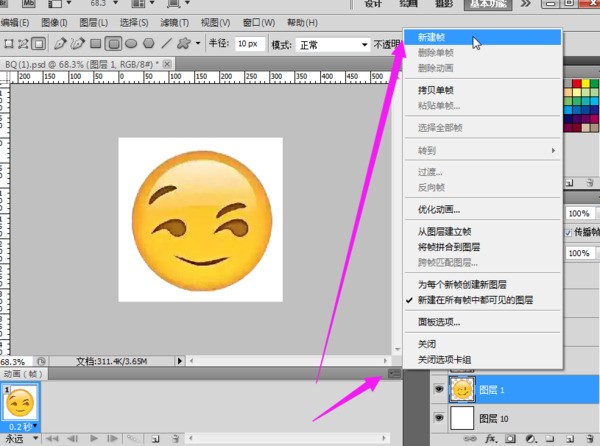Screen dimensions: 600x446
Task: Select the Pen tool in options bar
Action: (x=61, y=44)
